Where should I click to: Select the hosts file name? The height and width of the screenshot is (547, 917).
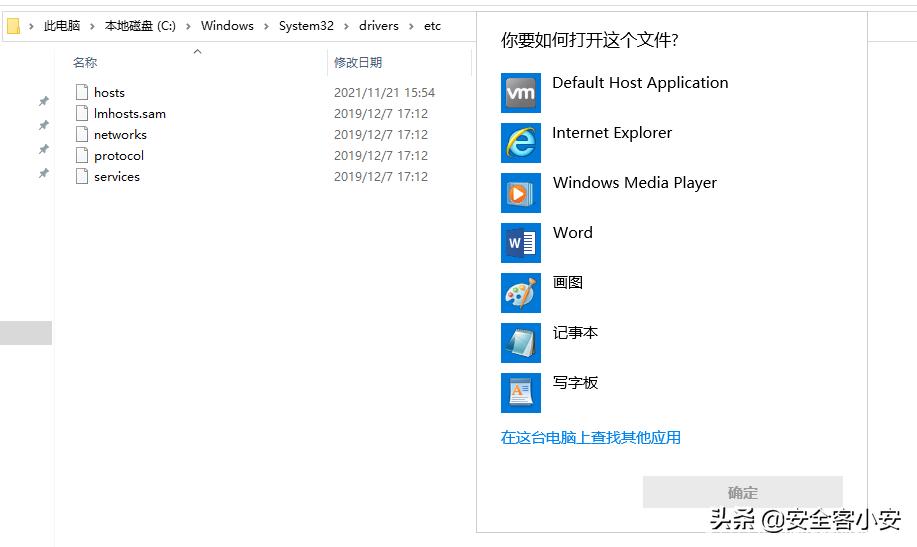(109, 92)
